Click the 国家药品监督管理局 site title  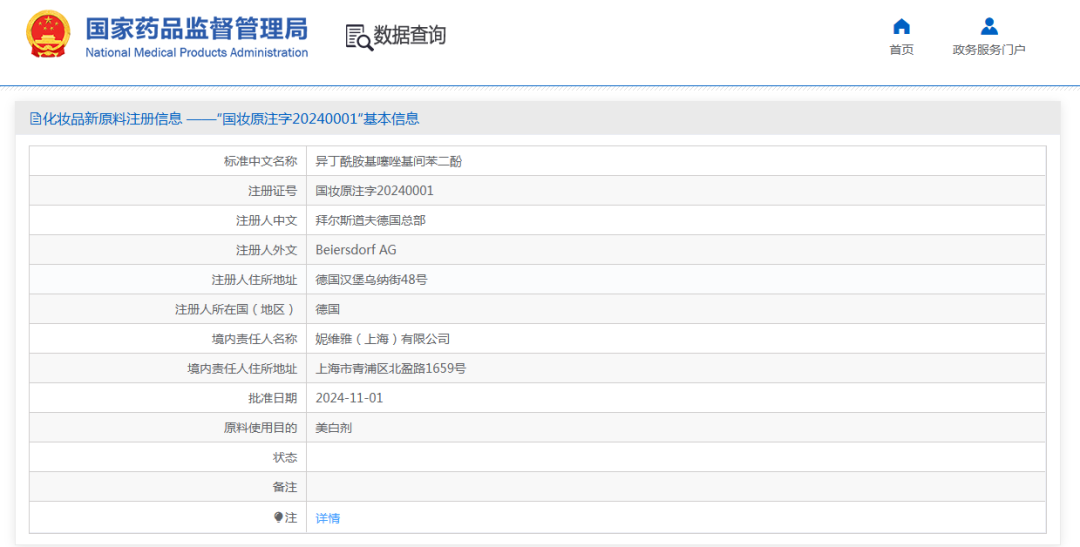point(197,28)
